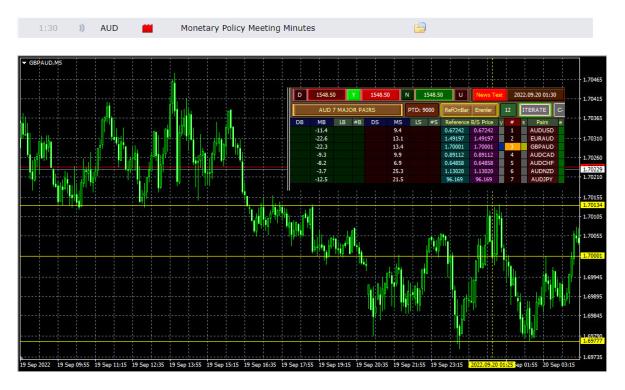Toggle the gray x cell for AUDJPY

pos(524,179)
